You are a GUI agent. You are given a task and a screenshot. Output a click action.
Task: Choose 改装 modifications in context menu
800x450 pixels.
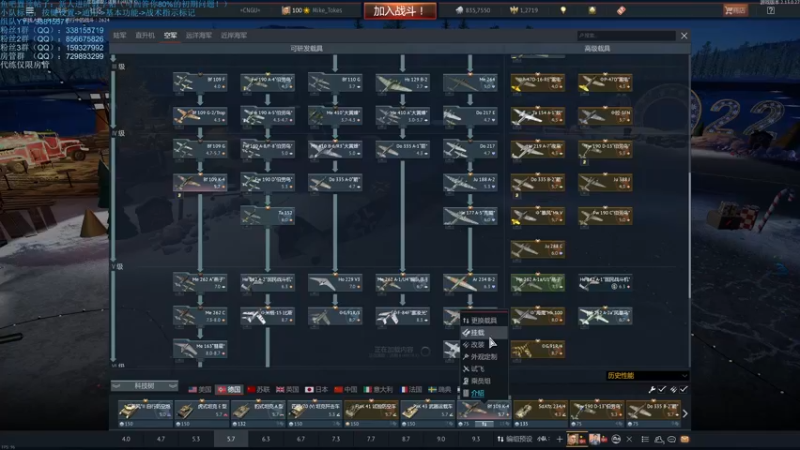(x=484, y=345)
